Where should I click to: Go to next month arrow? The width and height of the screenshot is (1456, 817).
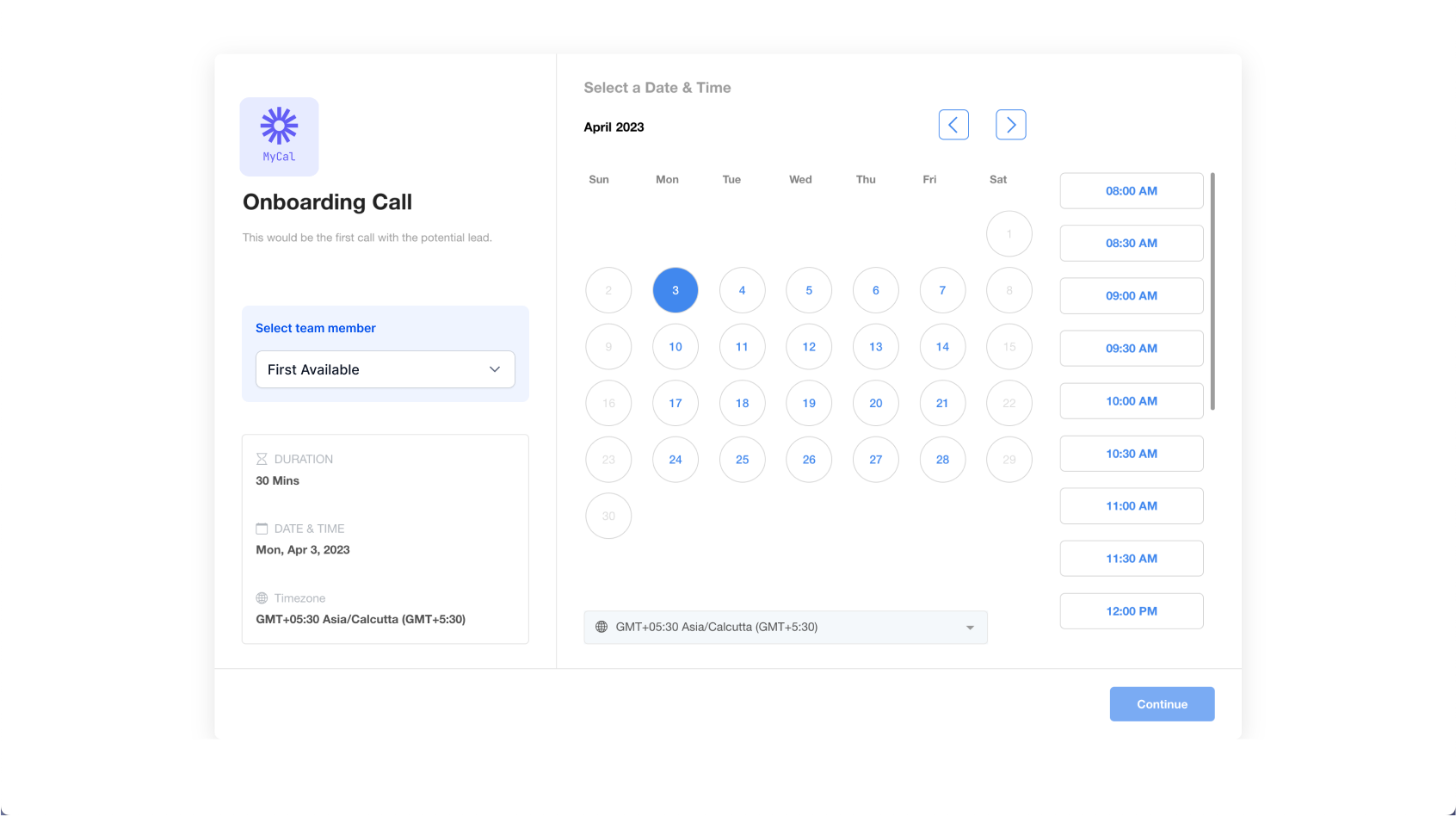tap(1010, 125)
